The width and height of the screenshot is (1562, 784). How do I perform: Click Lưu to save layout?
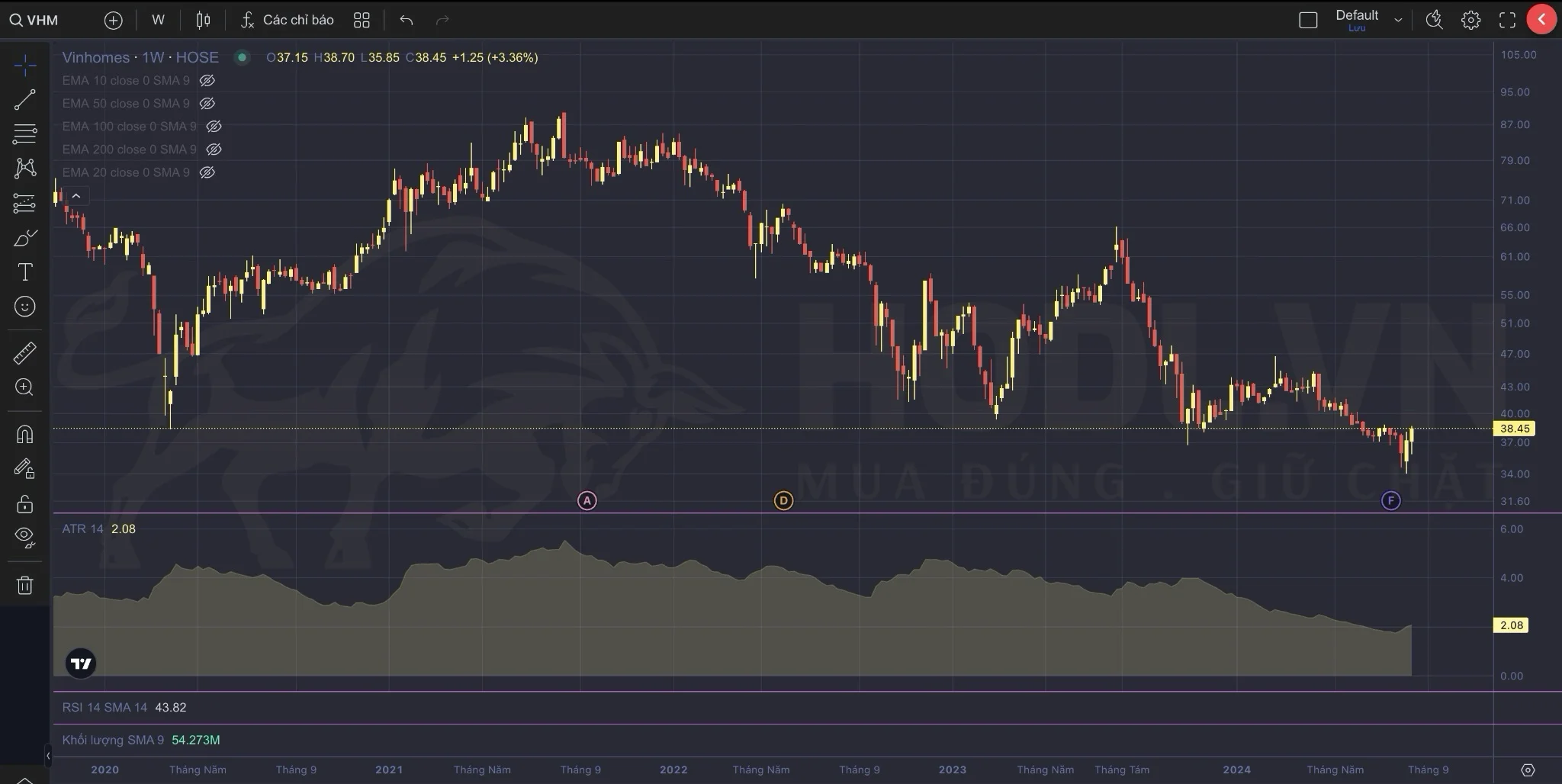point(1357,28)
